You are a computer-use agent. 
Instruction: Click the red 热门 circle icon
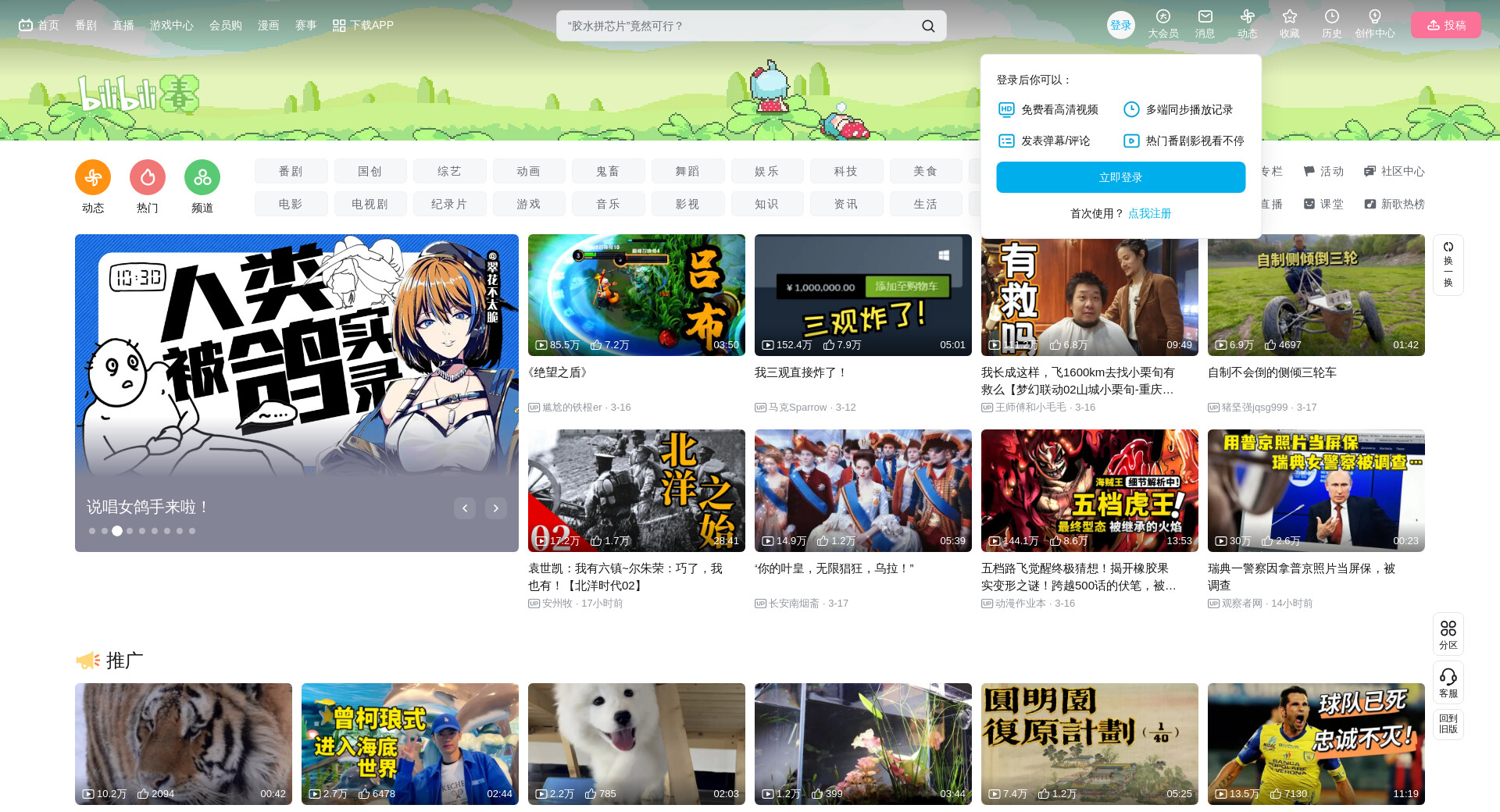(148, 178)
